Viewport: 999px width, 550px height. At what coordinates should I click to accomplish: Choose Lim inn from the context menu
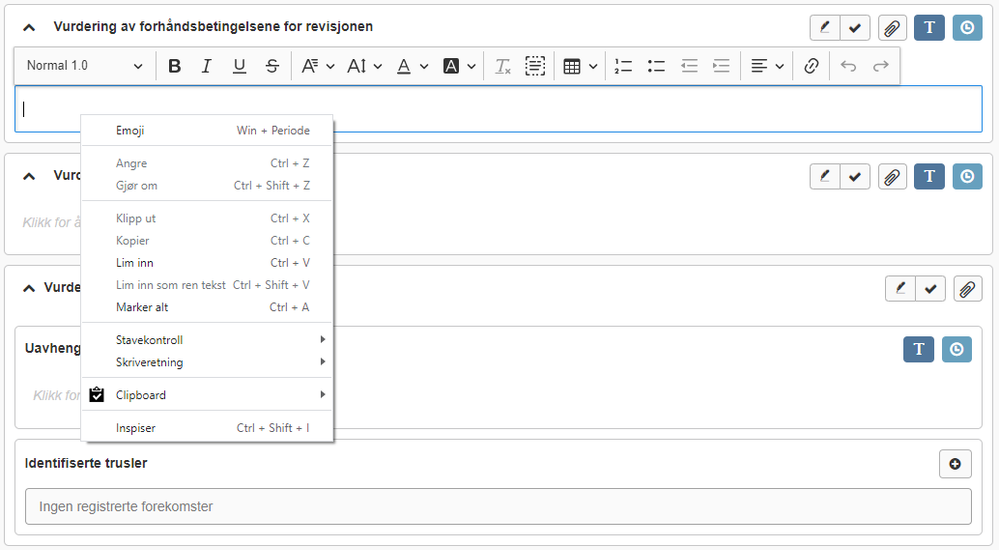point(135,263)
